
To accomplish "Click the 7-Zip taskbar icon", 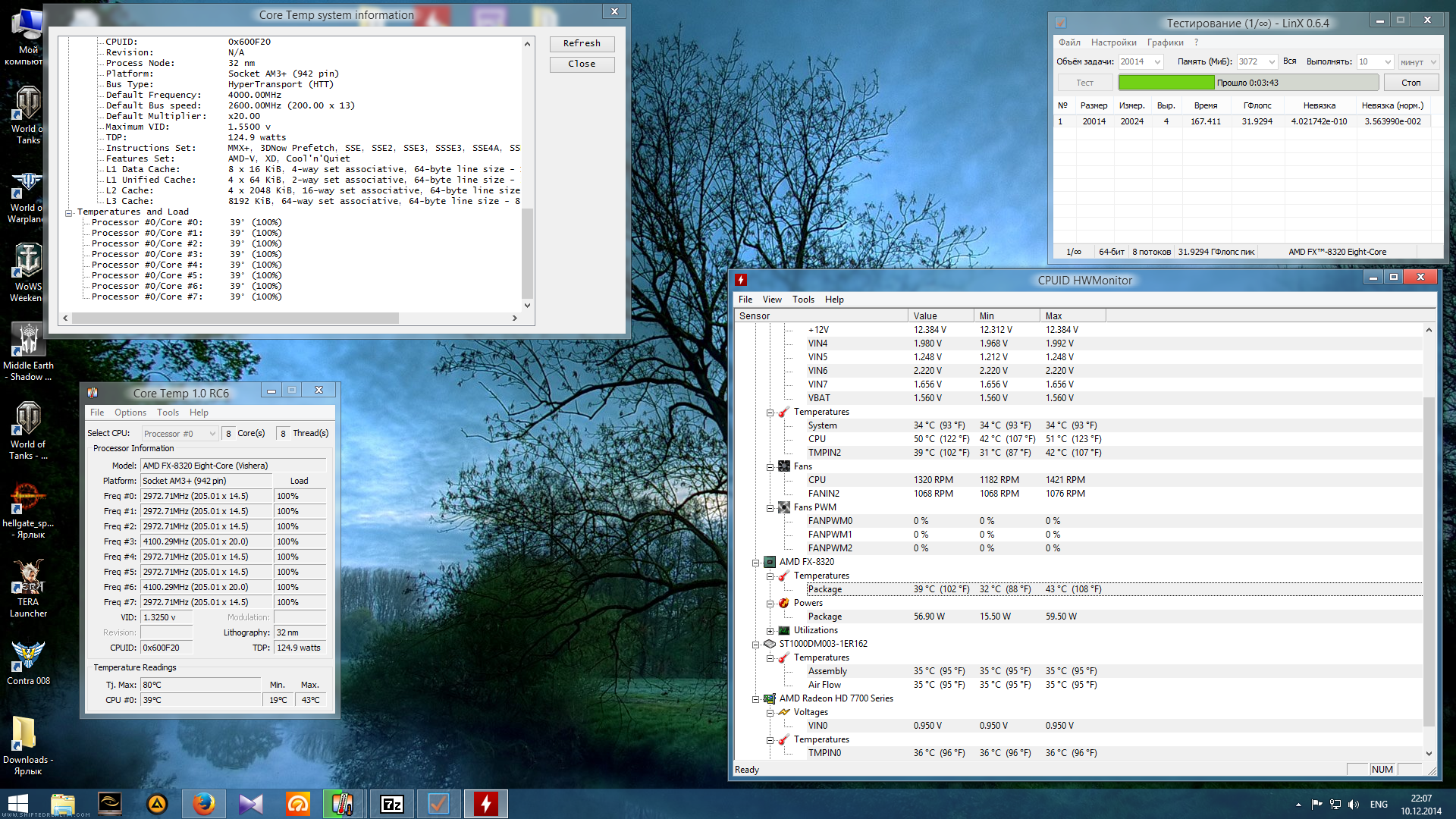I will click(392, 804).
